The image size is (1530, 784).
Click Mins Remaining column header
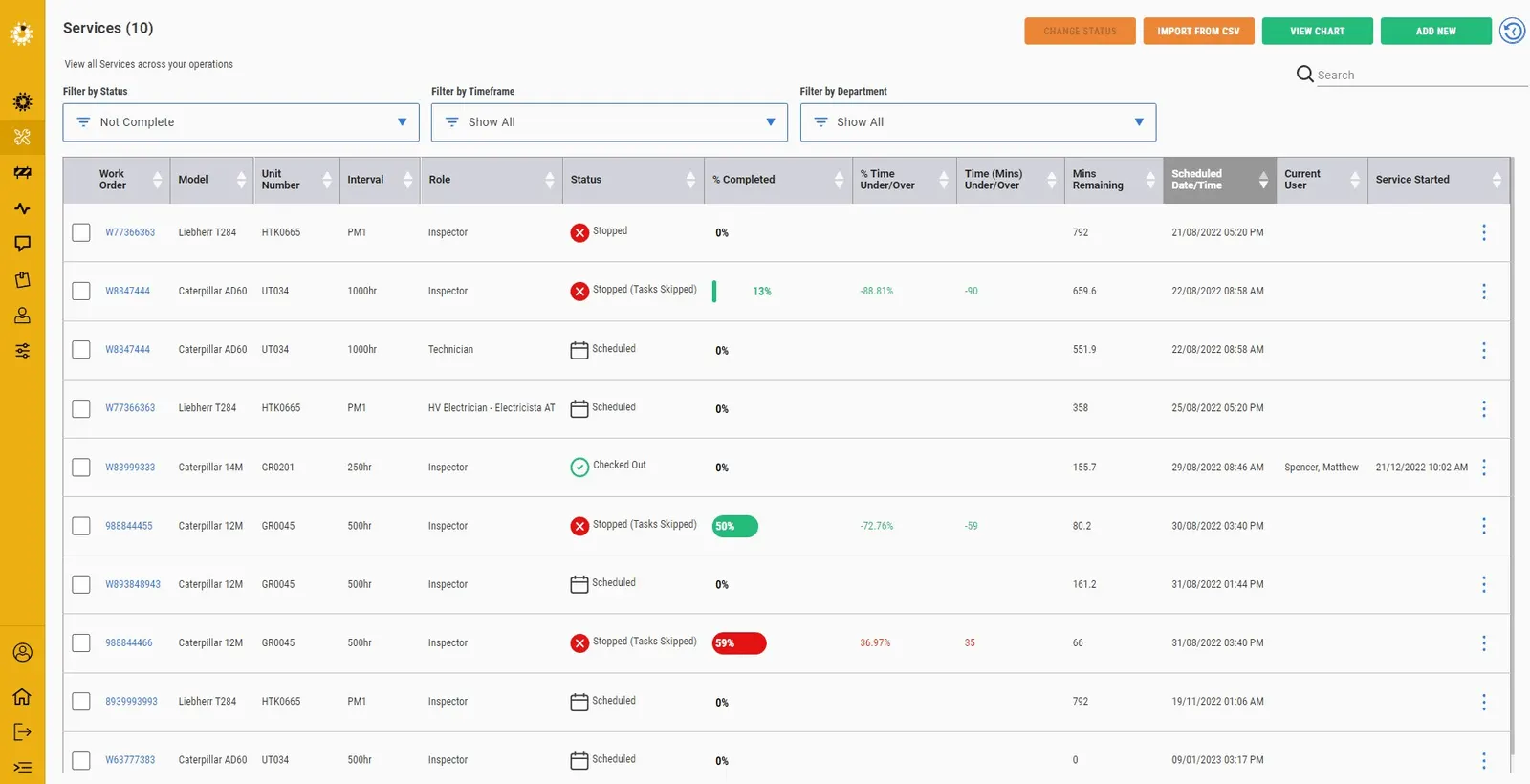pyautogui.click(x=1114, y=180)
